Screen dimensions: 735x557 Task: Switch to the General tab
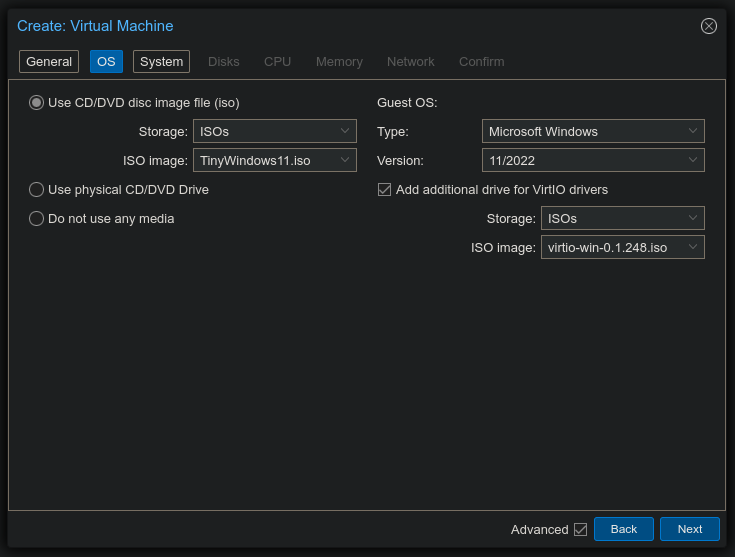click(x=49, y=62)
